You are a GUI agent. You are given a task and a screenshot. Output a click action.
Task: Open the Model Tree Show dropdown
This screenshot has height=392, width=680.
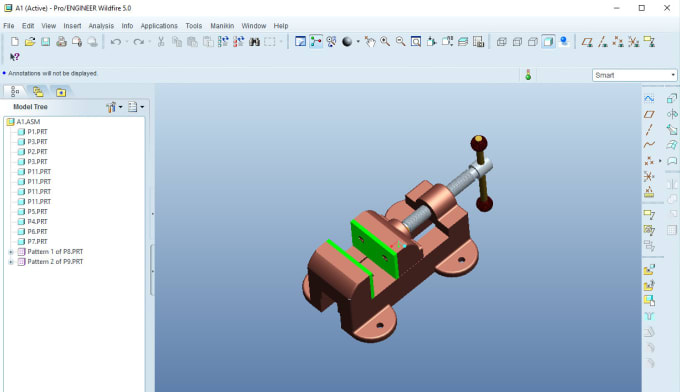(x=114, y=107)
